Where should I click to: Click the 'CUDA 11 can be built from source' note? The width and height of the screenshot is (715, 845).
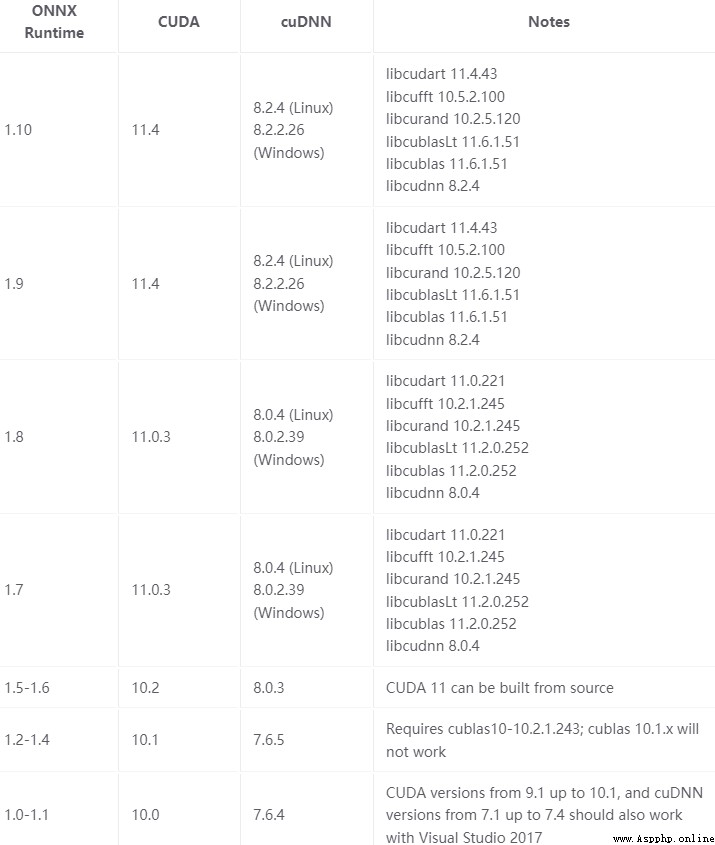click(x=499, y=688)
